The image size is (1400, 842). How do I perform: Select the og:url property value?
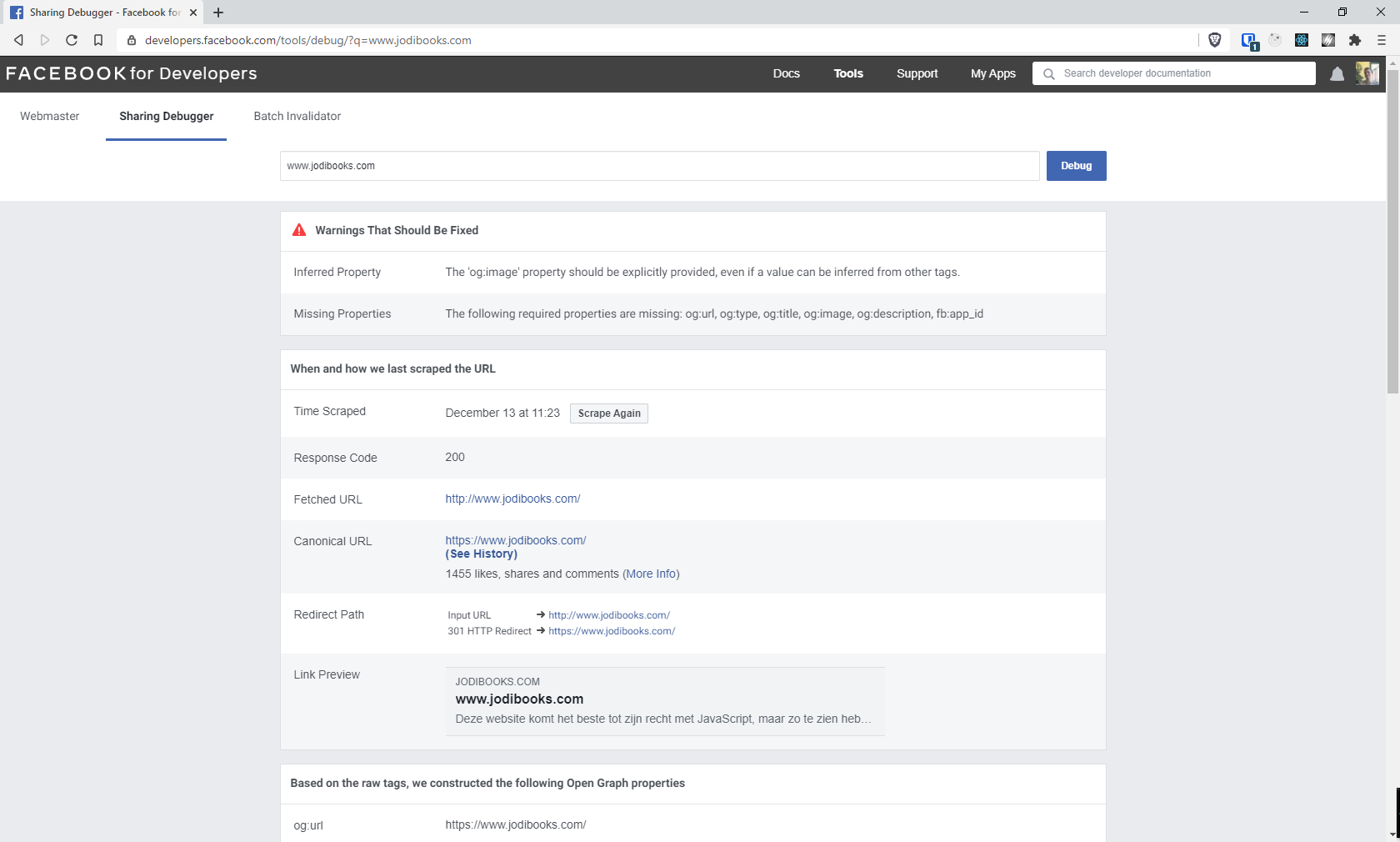516,824
